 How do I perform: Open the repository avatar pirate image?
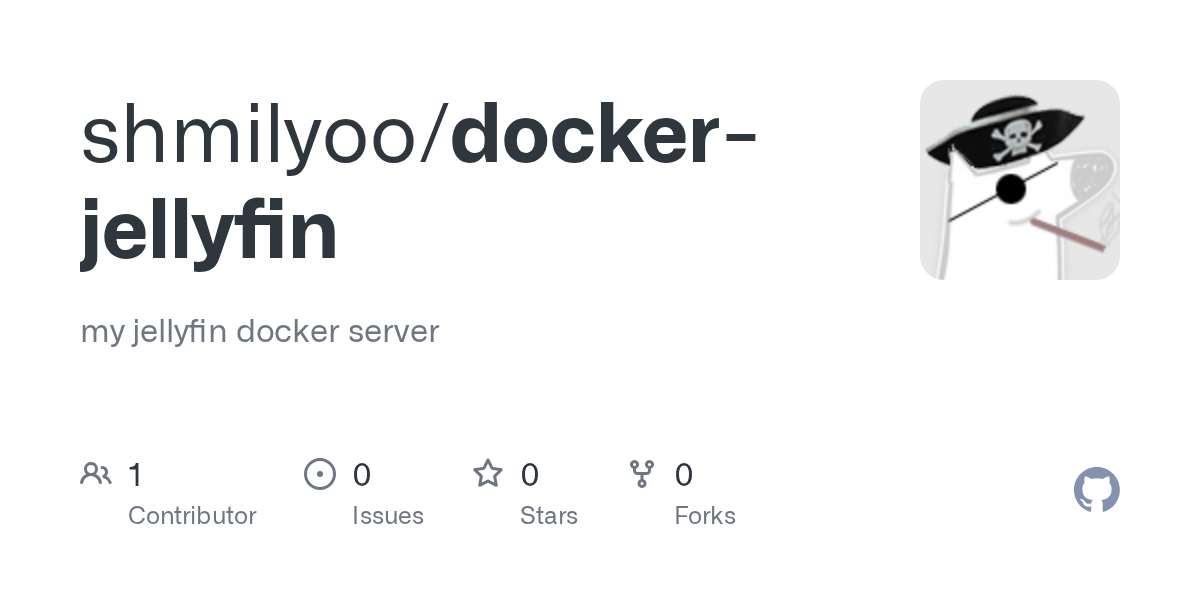tap(1019, 179)
